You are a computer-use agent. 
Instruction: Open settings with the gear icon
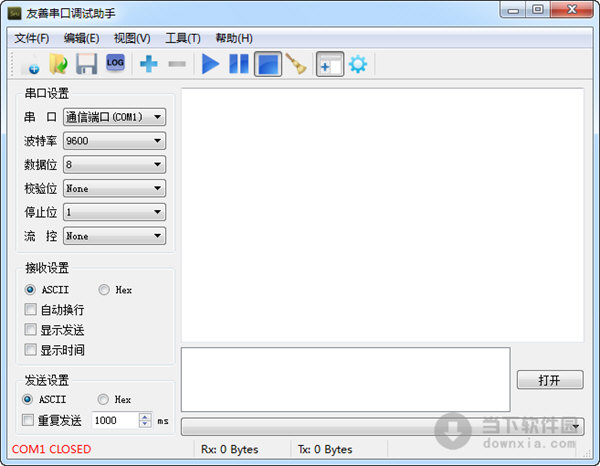(x=358, y=64)
